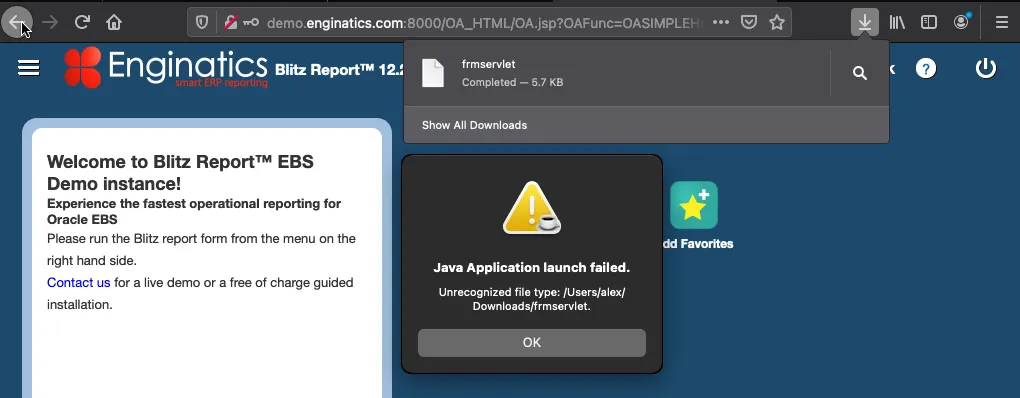Open the frmservlet downloaded file entry

coord(617,73)
